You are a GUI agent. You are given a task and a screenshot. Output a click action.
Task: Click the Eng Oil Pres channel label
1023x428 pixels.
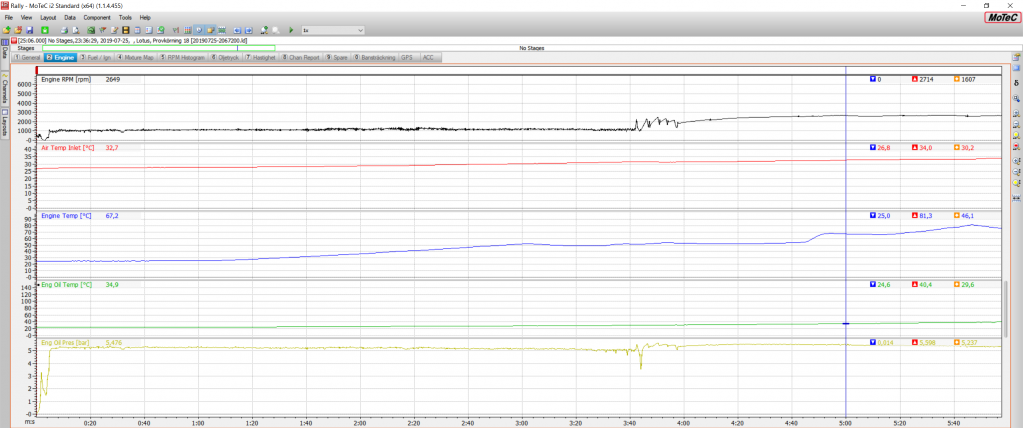68,343
